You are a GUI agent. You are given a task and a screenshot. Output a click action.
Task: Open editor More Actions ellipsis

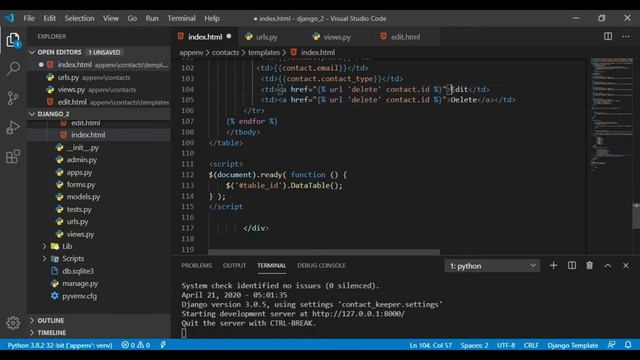(x=626, y=36)
